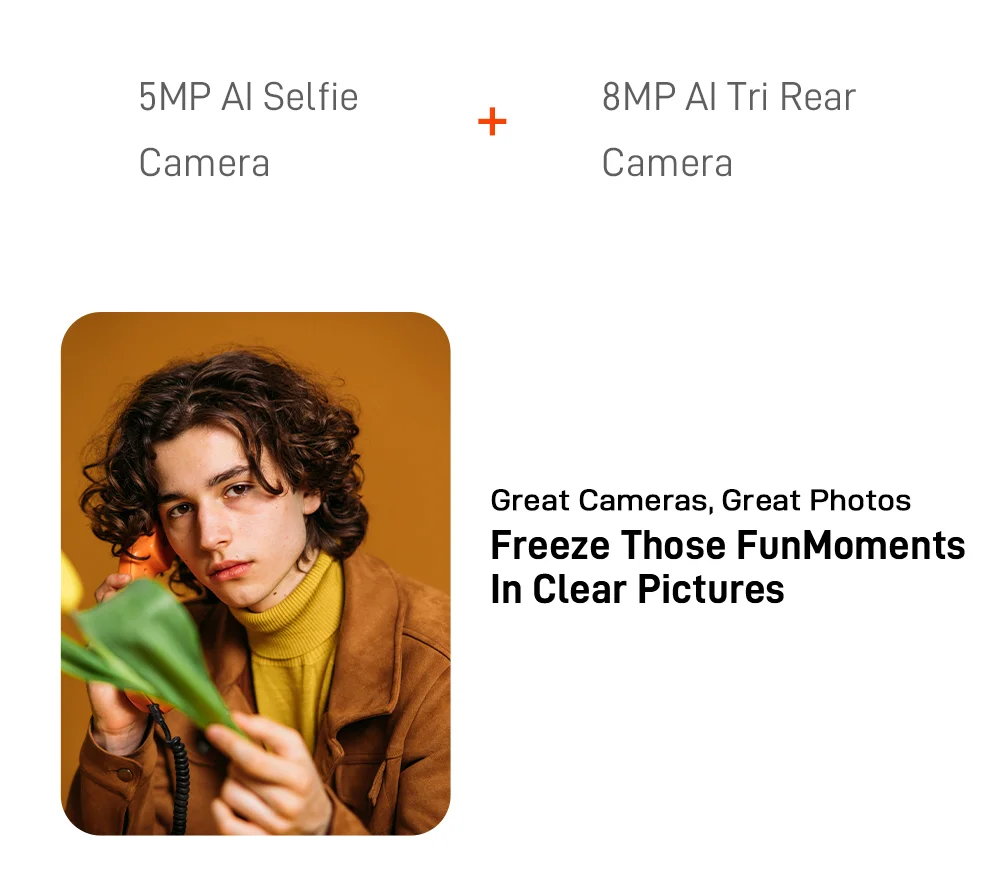Screen dimensions: 1000x872
Task: Click the brown jacket sleeve button
Action: coord(125,774)
